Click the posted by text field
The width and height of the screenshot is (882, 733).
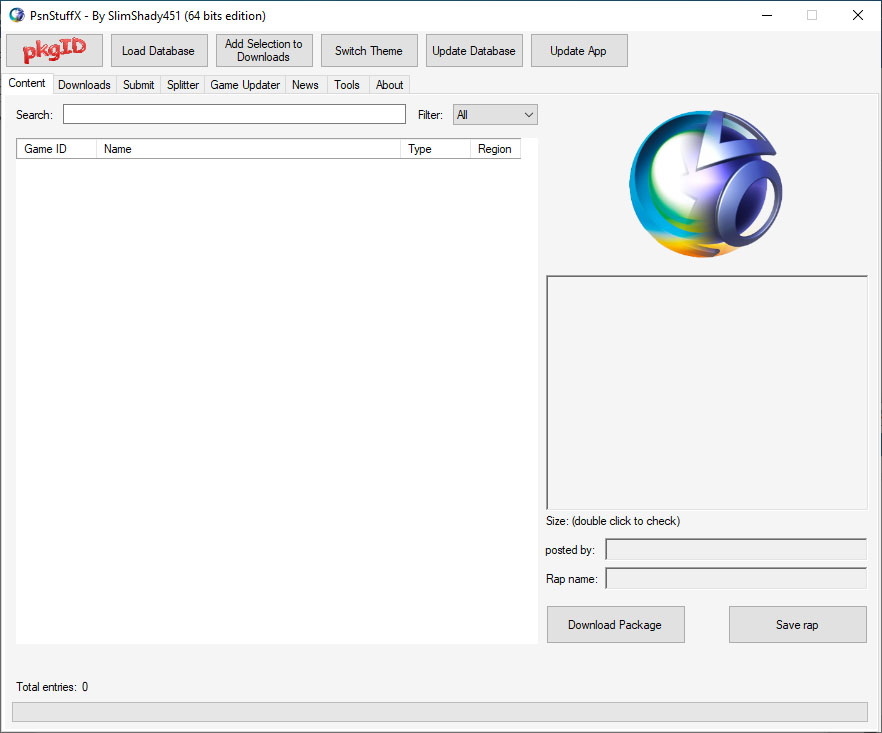pos(736,550)
